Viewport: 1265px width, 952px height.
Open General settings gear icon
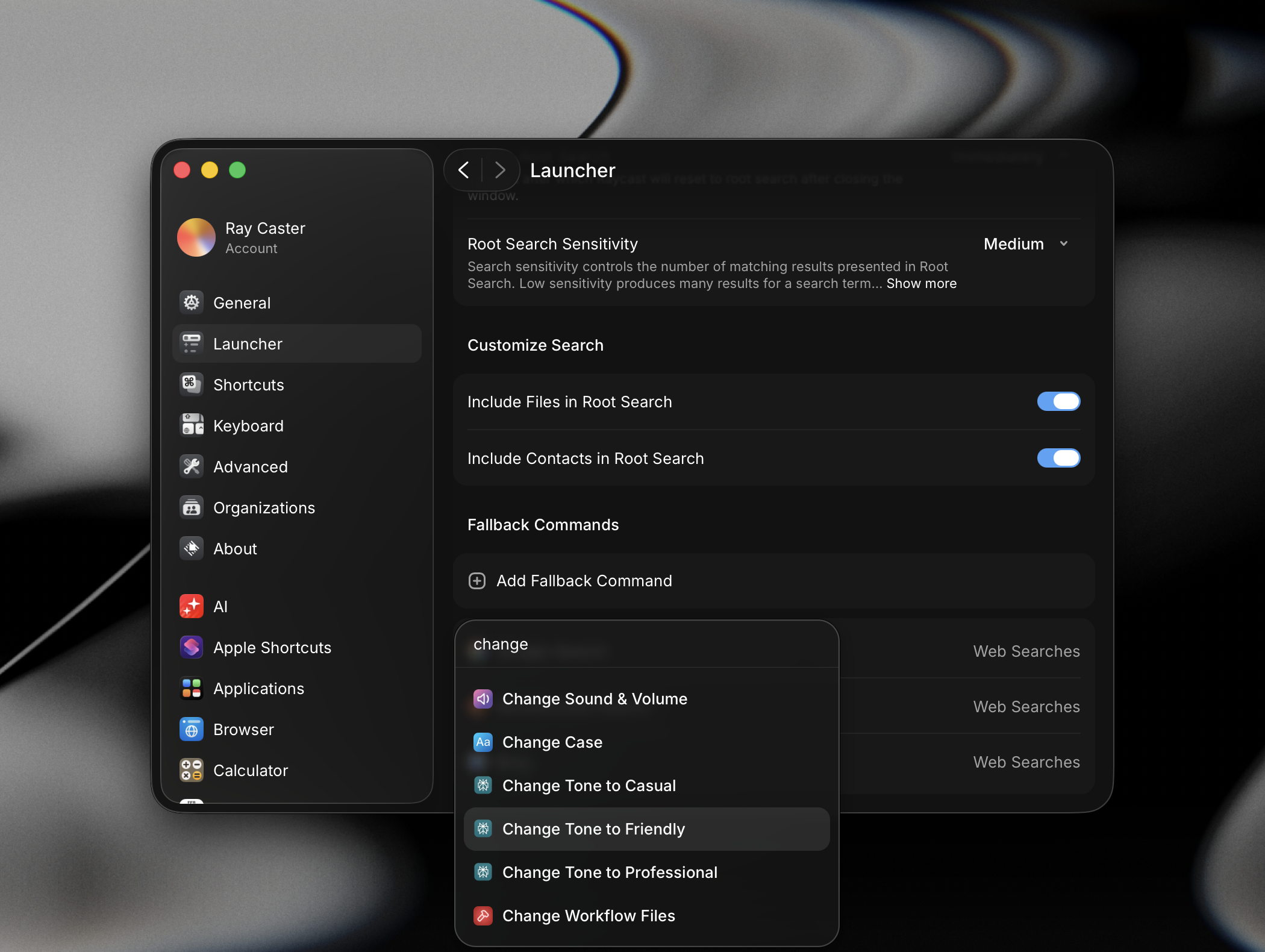point(192,302)
